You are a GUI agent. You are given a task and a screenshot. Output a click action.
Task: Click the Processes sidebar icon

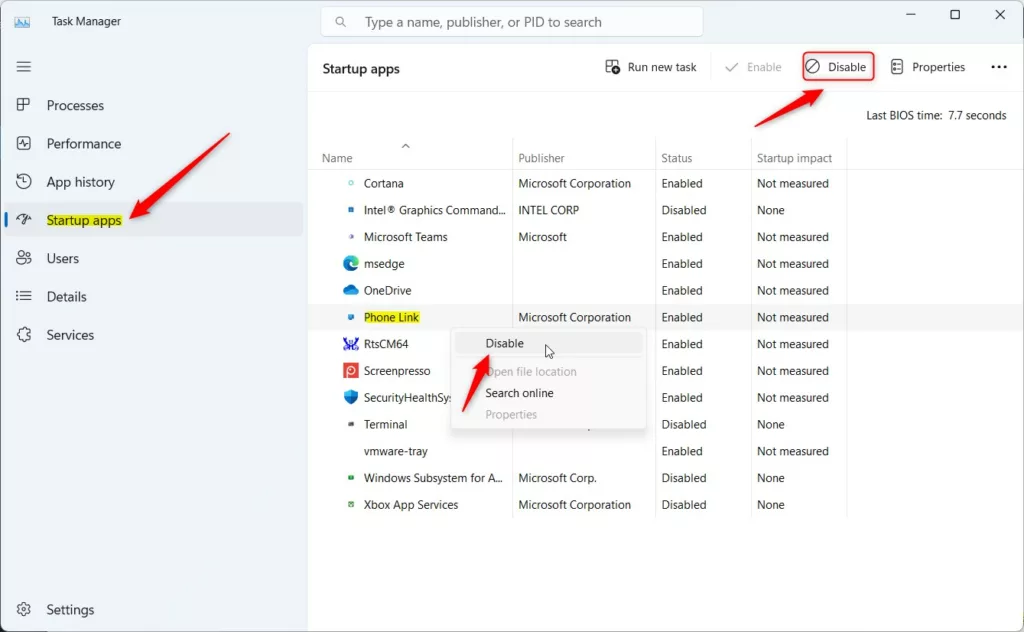pos(24,104)
